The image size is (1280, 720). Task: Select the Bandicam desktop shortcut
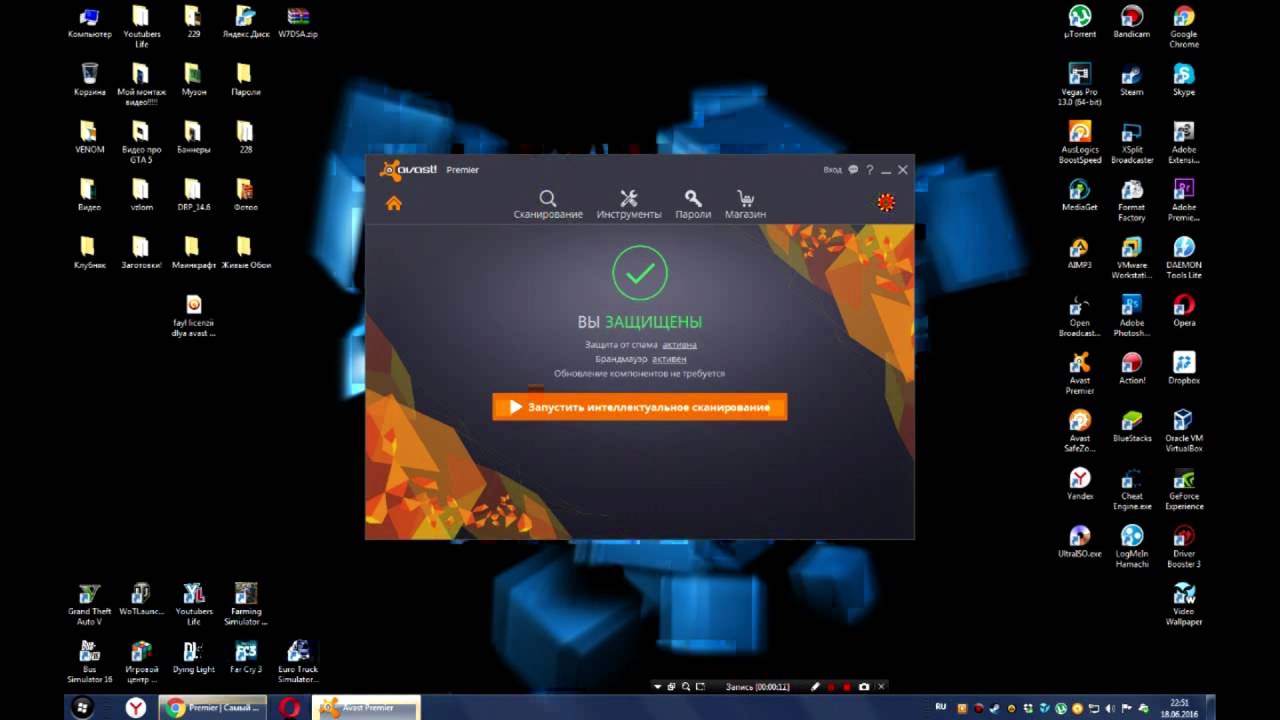click(x=1131, y=22)
